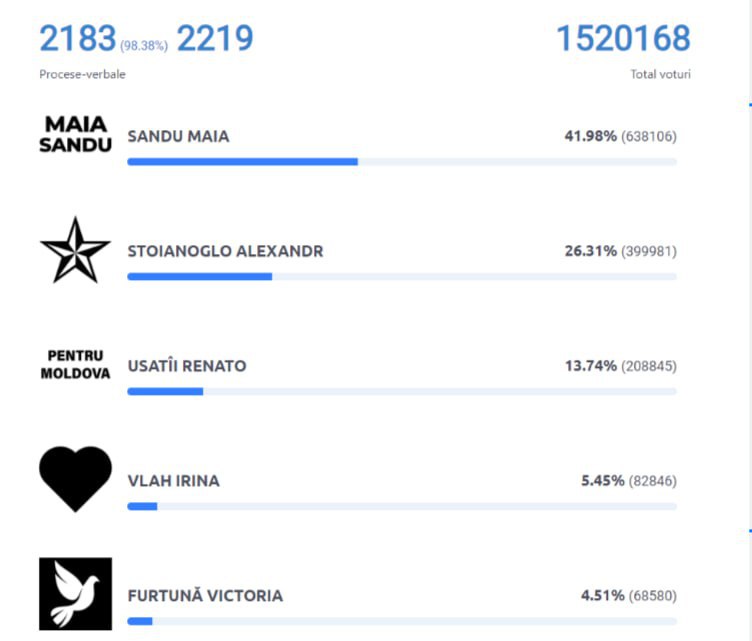Click Usatîi Renato's vote progress bar

tap(402, 392)
